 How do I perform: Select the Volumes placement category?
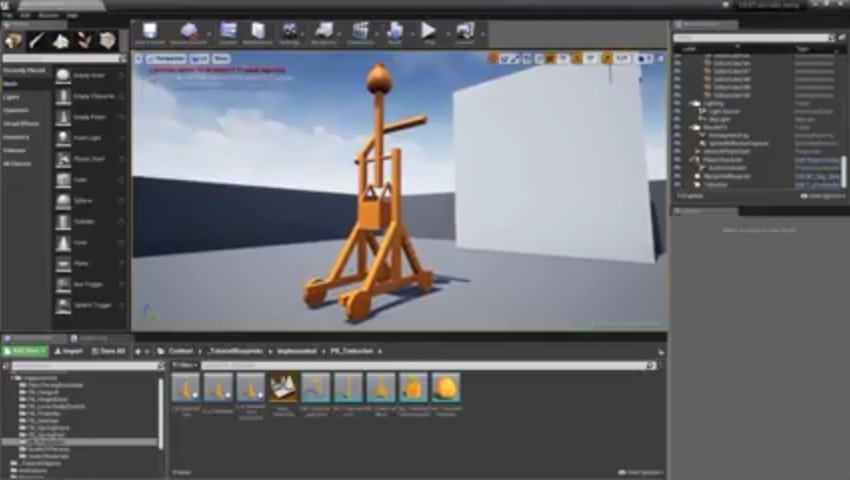click(x=14, y=150)
